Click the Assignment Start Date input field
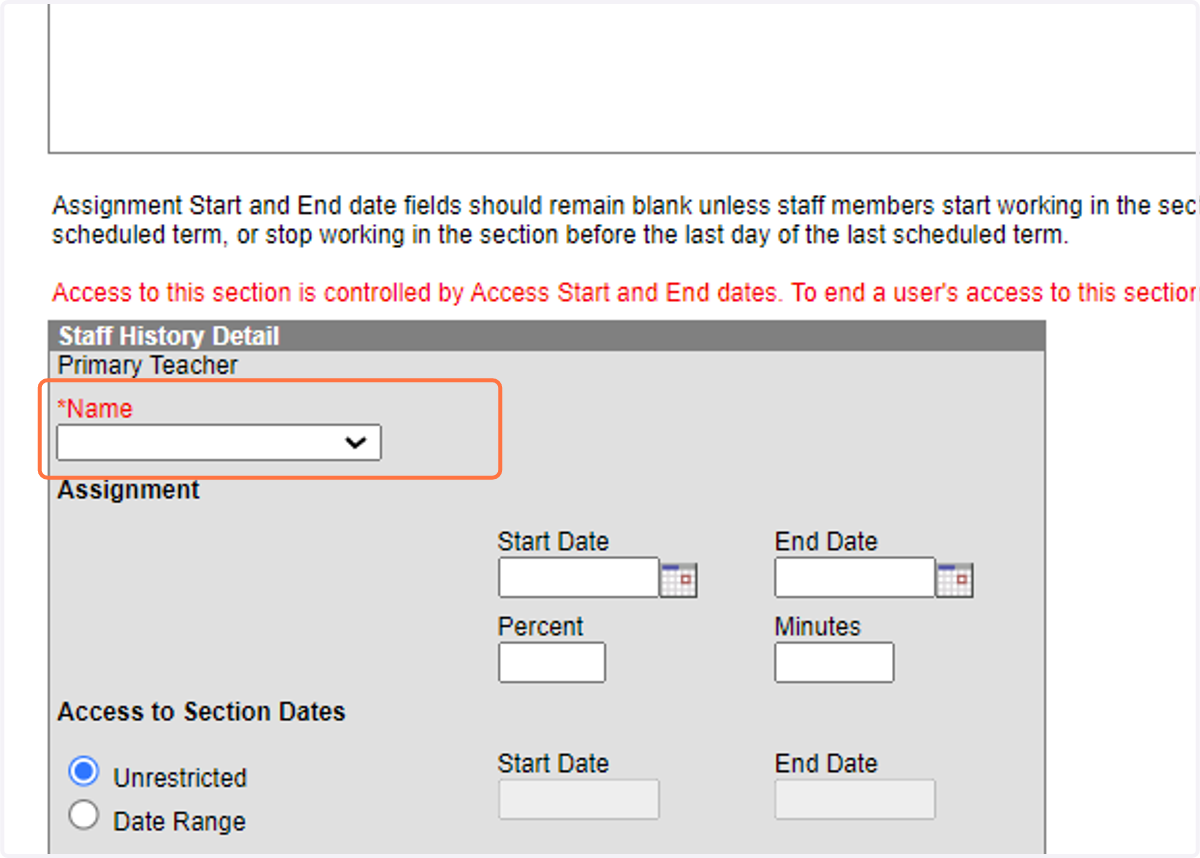The height and width of the screenshot is (858, 1200). point(579,578)
